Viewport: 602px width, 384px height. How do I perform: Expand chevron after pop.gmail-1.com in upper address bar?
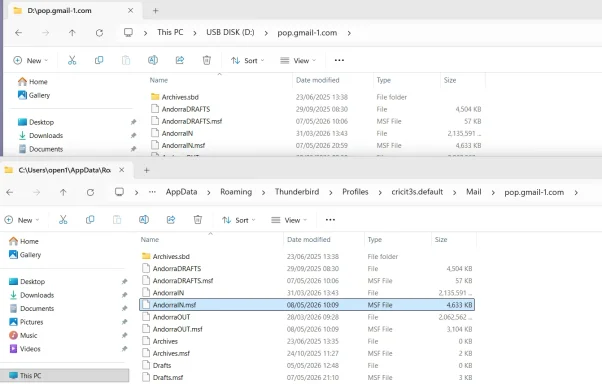click(x=349, y=33)
